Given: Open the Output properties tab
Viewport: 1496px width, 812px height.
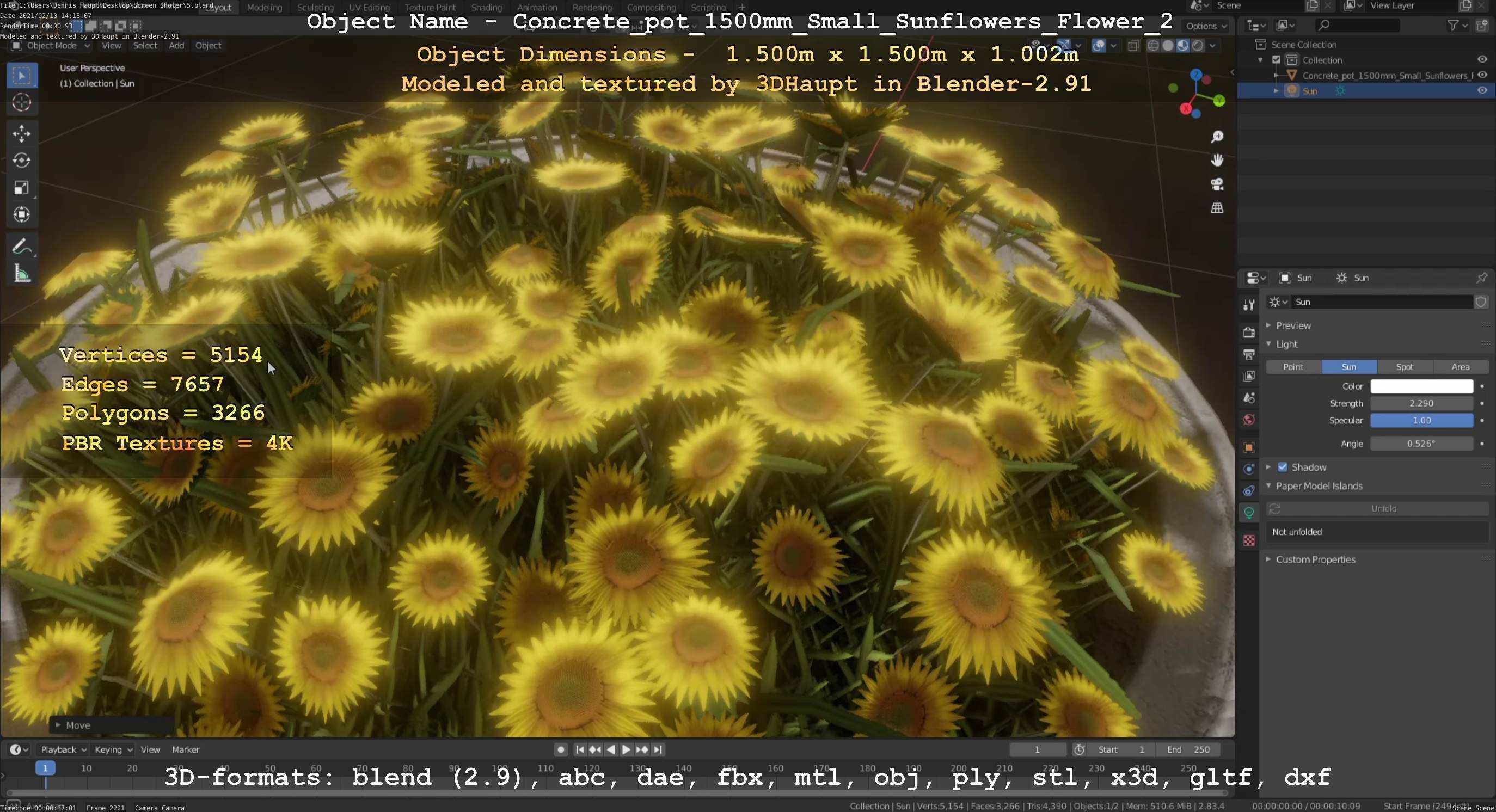Looking at the screenshot, I should point(1249,354).
